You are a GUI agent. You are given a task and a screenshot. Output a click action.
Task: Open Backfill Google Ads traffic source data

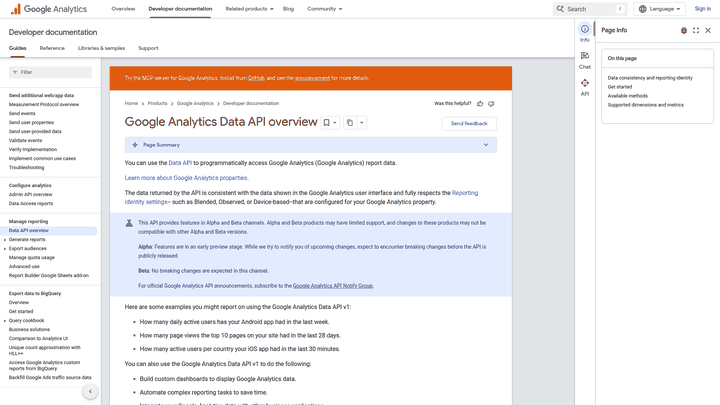click(x=50, y=377)
